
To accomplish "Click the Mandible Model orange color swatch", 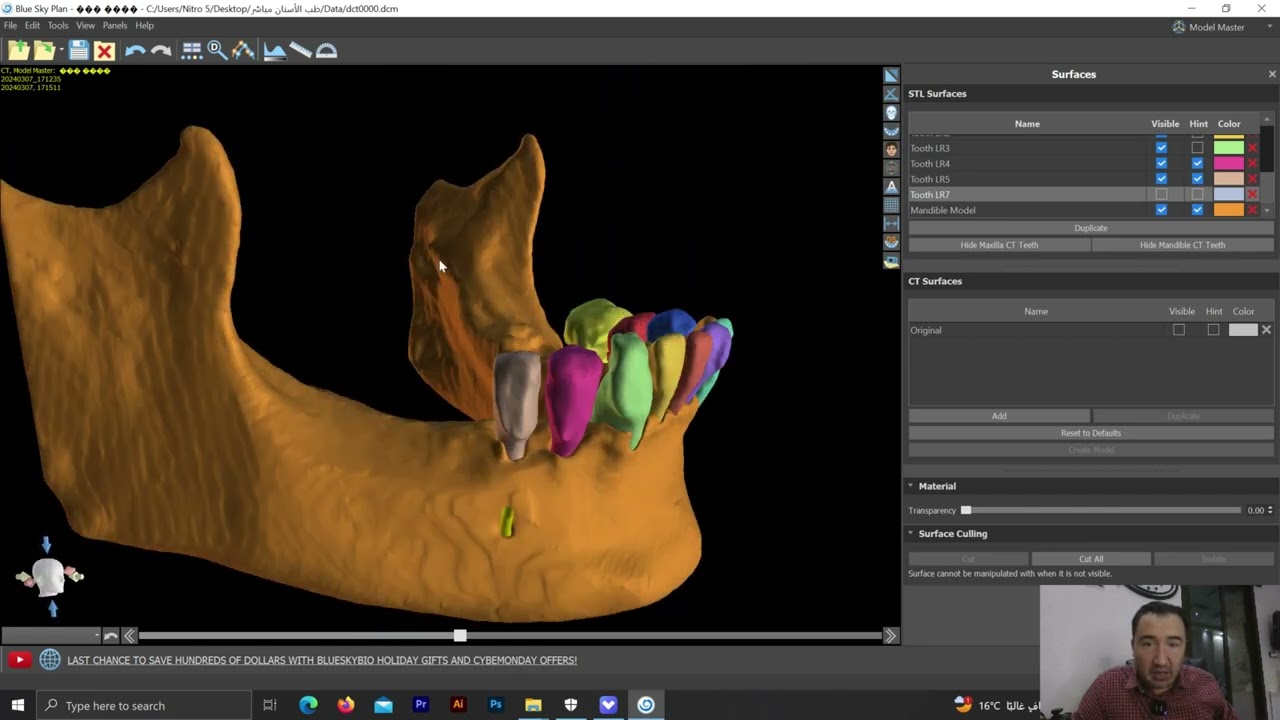I will (x=1229, y=210).
